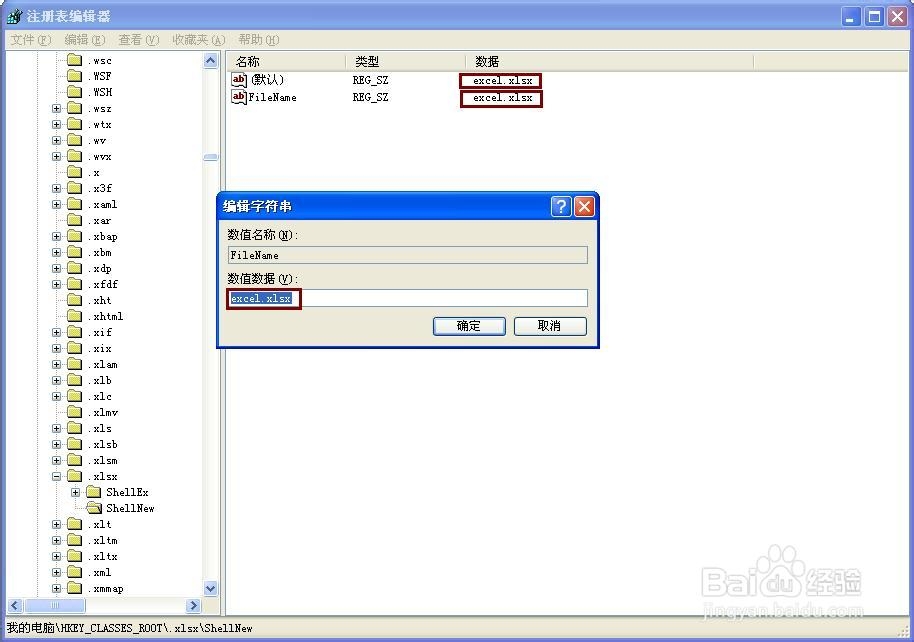Click the 确定 button in the dialog
The width and height of the screenshot is (914, 642).
point(468,326)
